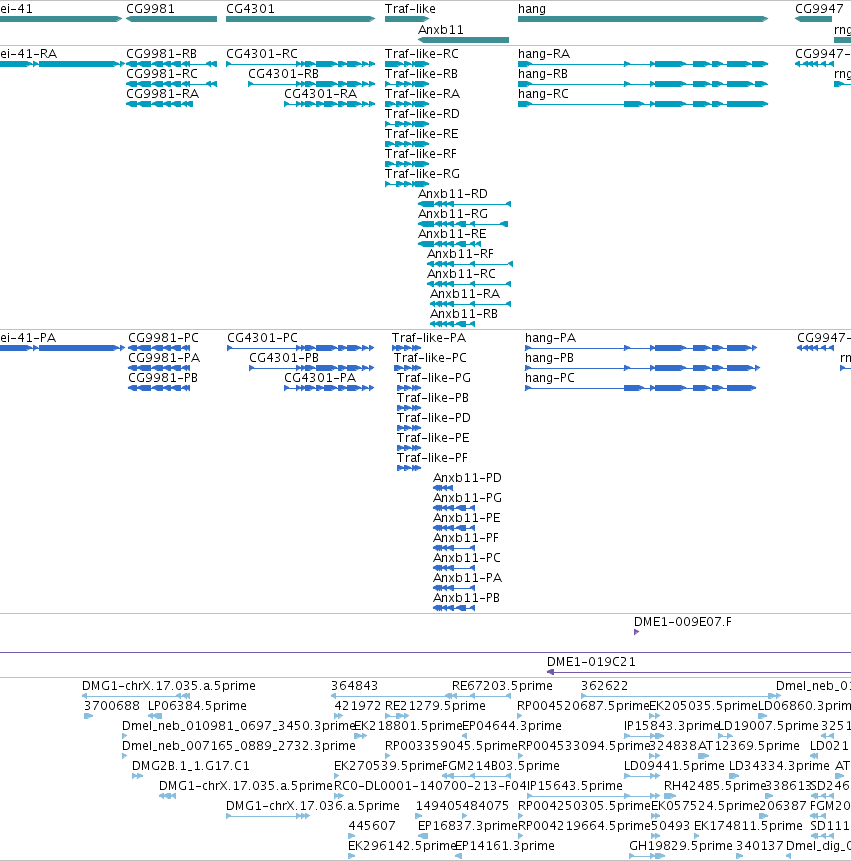The image size is (851, 861).
Task: Select the DME1-019C21 feature label
Action: coord(591,662)
